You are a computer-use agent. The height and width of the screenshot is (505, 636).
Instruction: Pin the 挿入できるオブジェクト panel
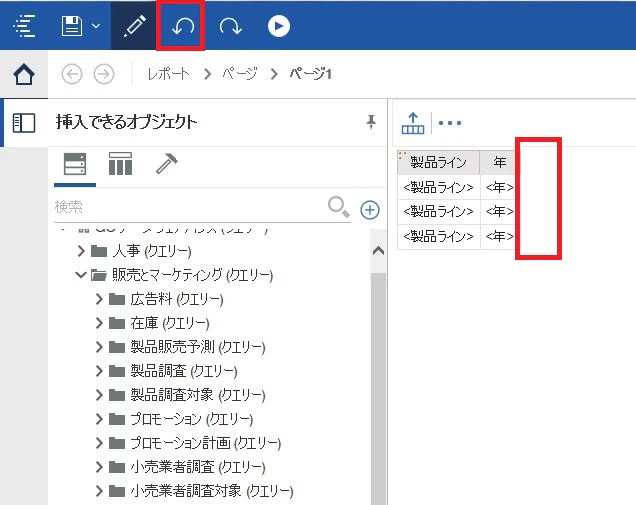tap(371, 122)
